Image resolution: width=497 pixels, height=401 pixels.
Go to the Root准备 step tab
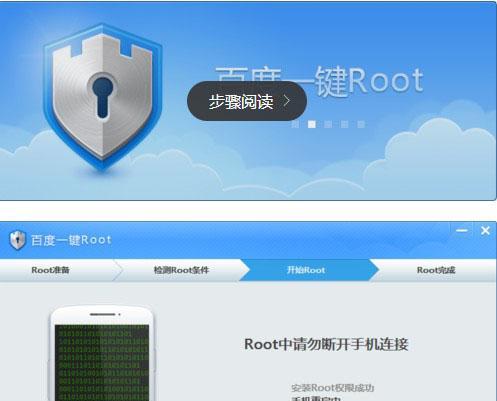click(x=57, y=270)
